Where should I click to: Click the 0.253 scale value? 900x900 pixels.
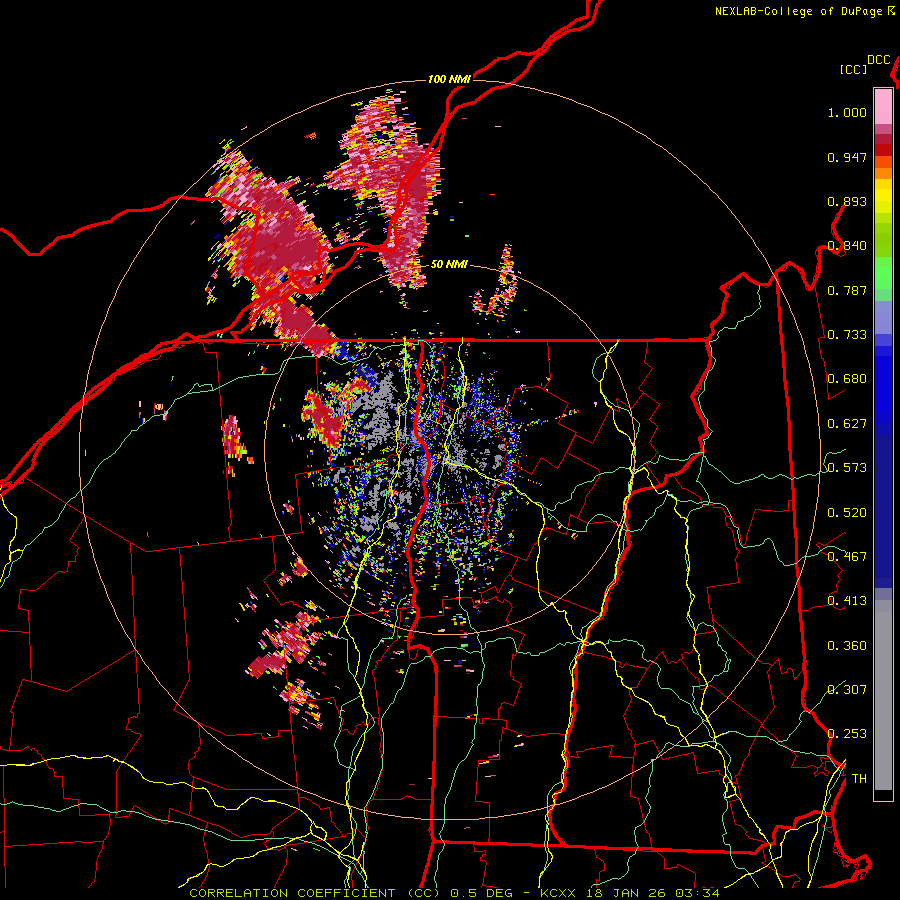[x=847, y=734]
